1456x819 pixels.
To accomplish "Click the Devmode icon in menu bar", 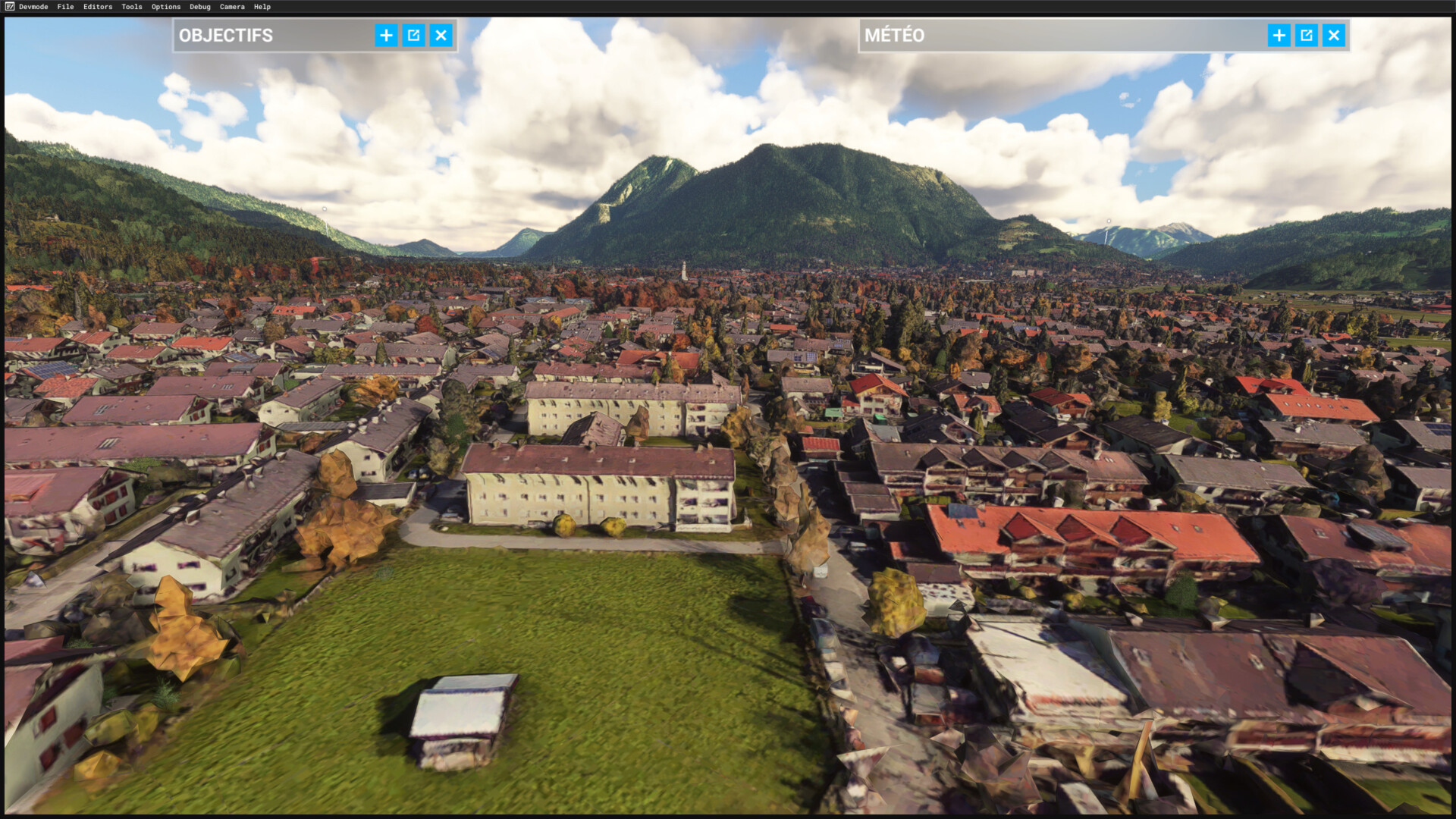I will pos(9,7).
